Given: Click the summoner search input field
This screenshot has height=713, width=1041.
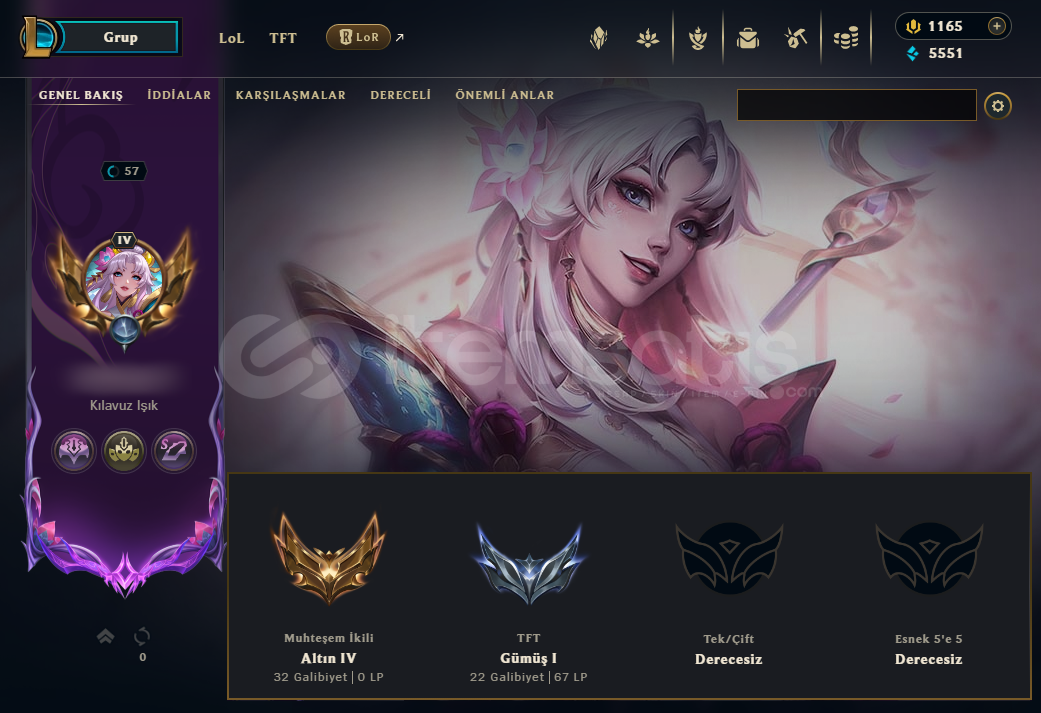Looking at the screenshot, I should [x=856, y=105].
